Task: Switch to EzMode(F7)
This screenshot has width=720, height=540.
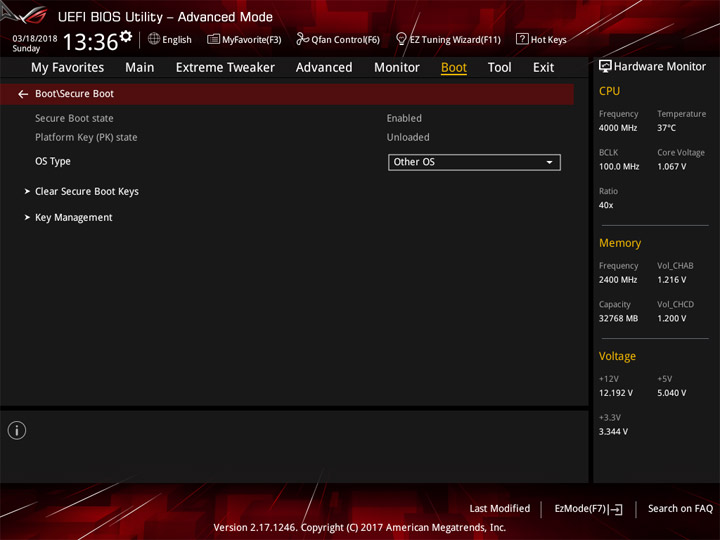Action: [x=588, y=509]
